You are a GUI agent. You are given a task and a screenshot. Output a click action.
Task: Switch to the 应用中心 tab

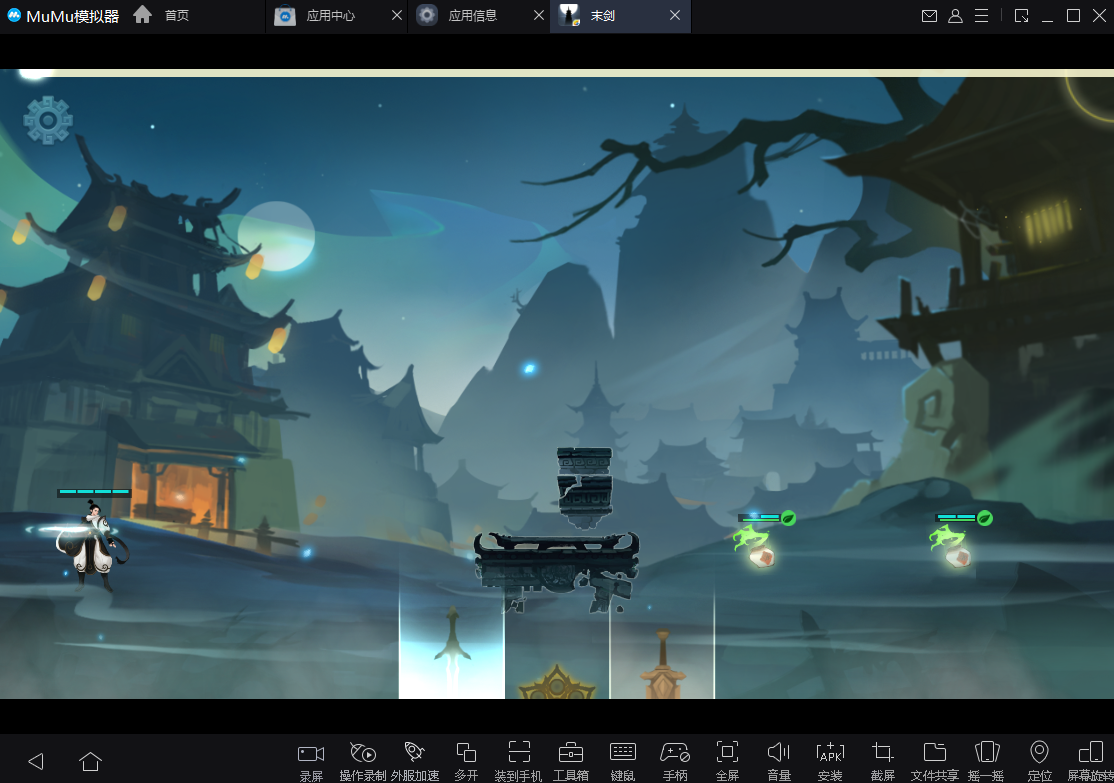pos(330,16)
